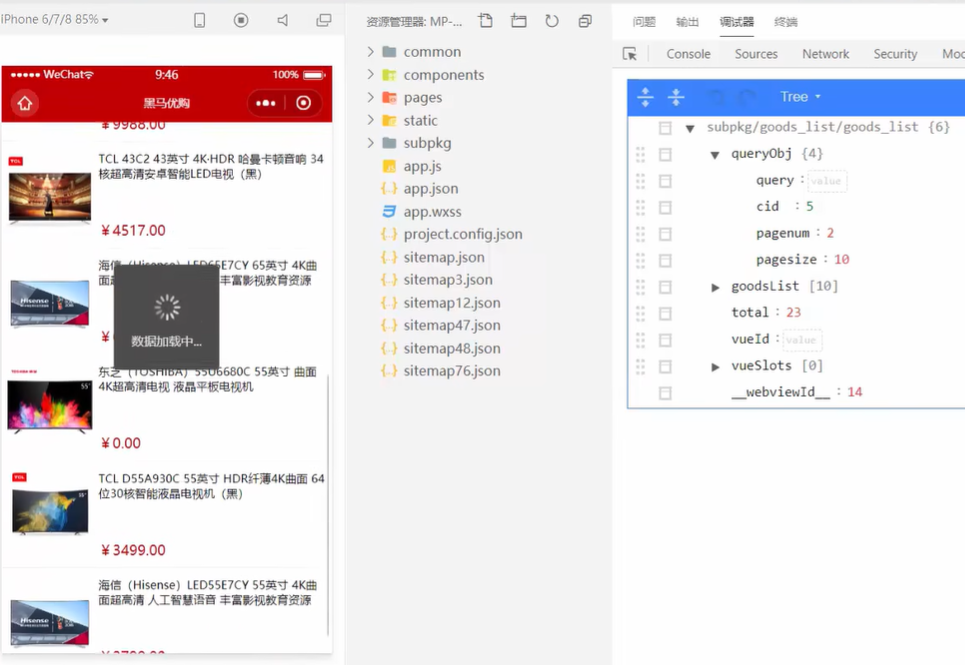The image size is (965, 665).
Task: Create a new folder in resource manager
Action: 519,22
